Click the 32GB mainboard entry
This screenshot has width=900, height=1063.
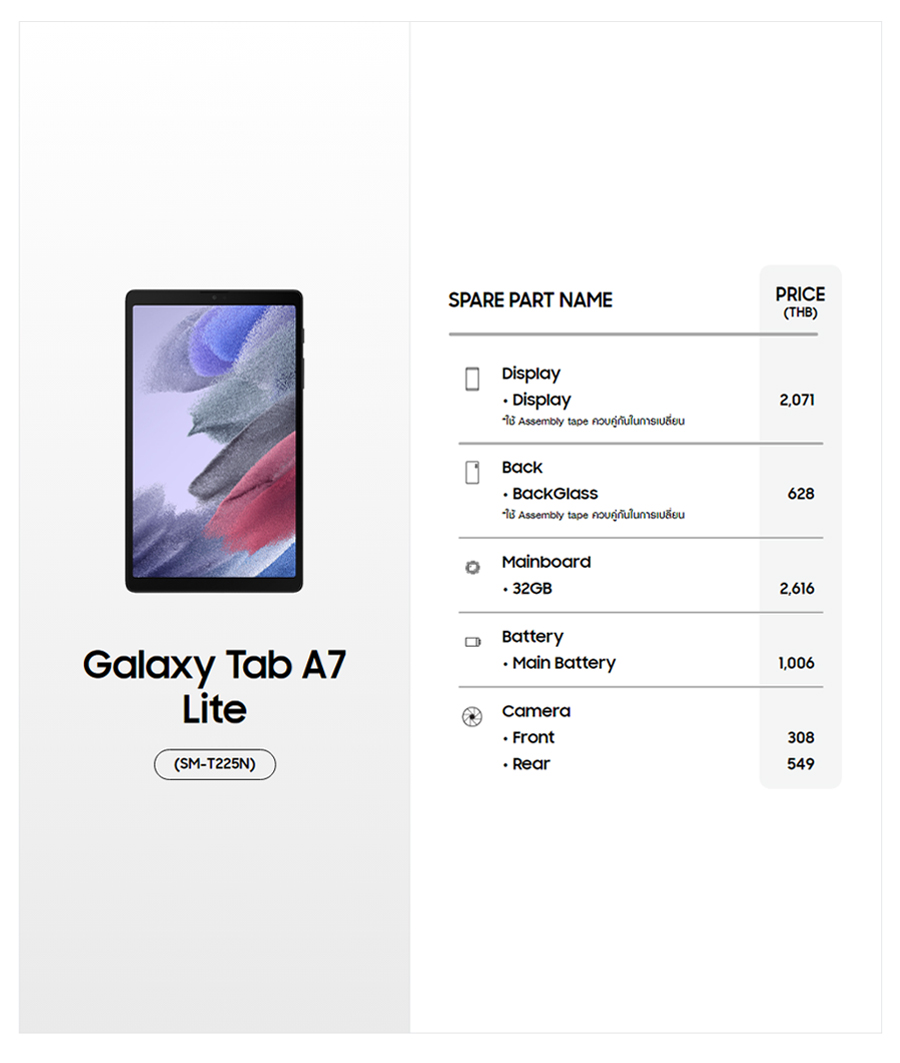pyautogui.click(x=531, y=589)
